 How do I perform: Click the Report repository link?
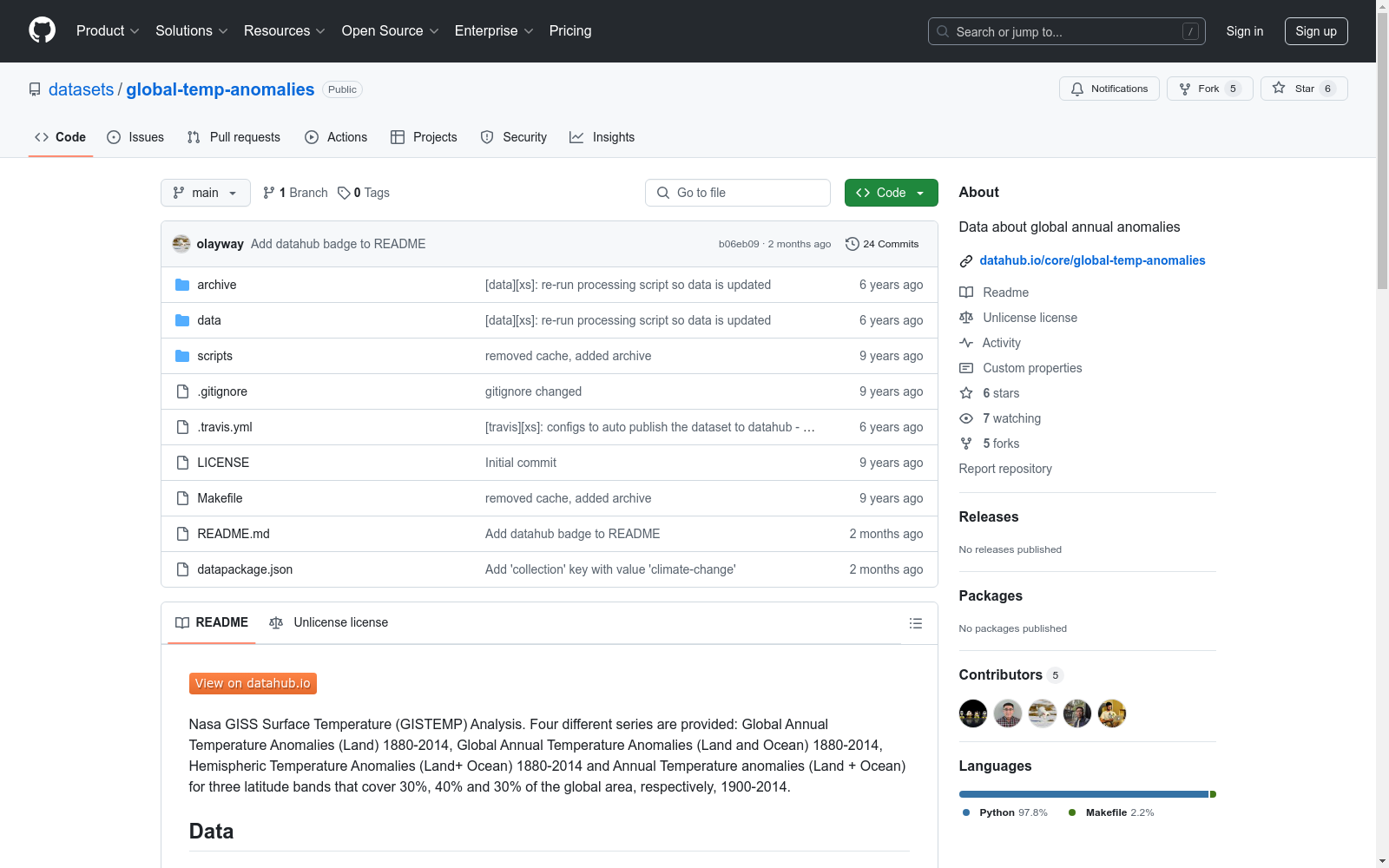click(1005, 469)
